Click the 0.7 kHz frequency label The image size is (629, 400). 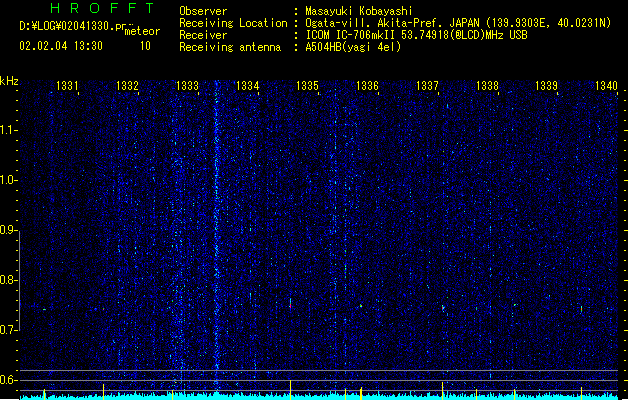tap(8, 330)
